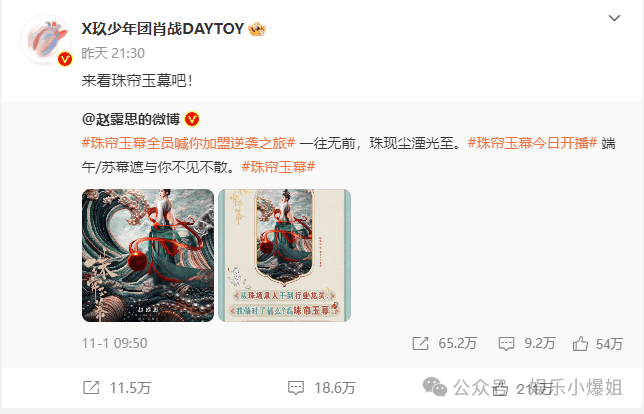Like the original post with 54万
Image resolution: width=644 pixels, height=414 pixels.
click(580, 343)
